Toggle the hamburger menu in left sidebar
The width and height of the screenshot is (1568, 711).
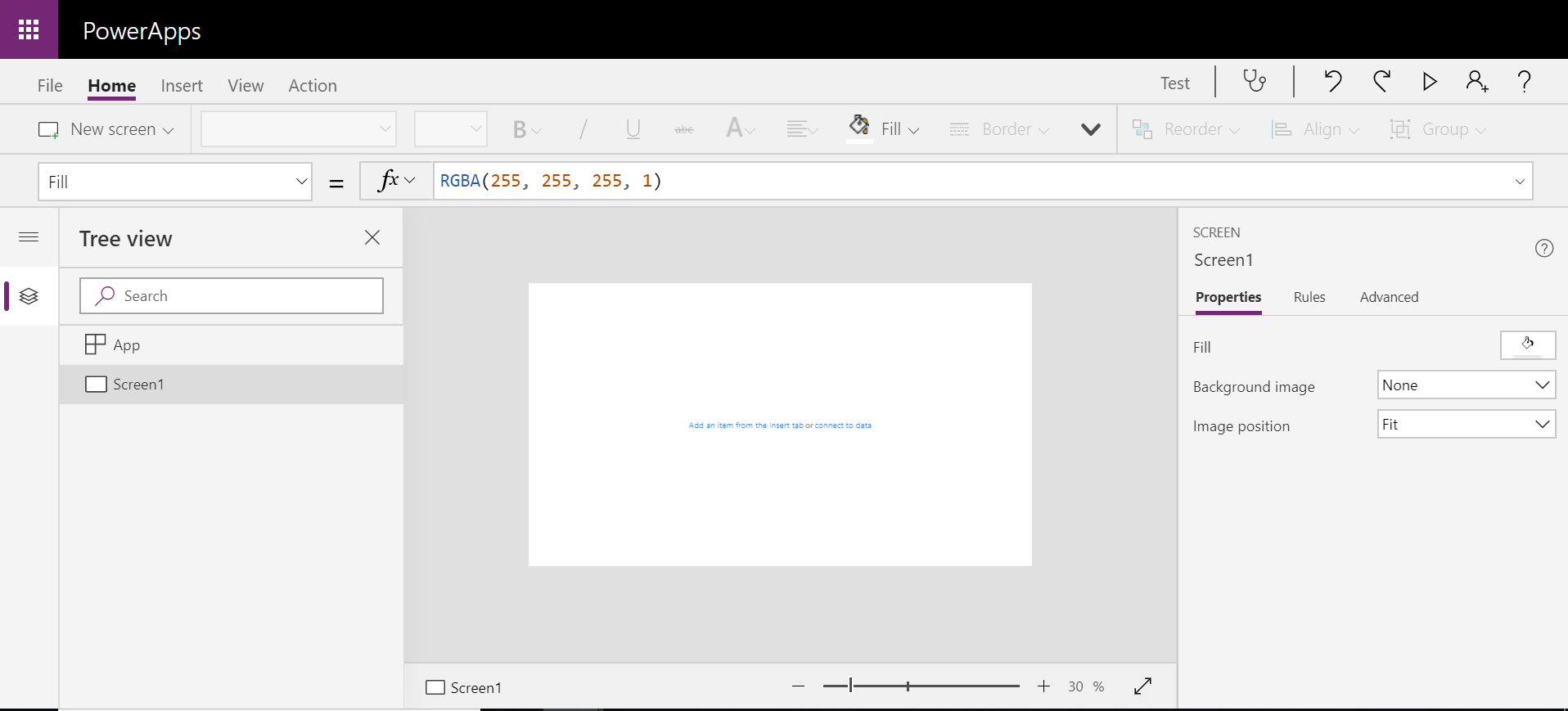[29, 237]
